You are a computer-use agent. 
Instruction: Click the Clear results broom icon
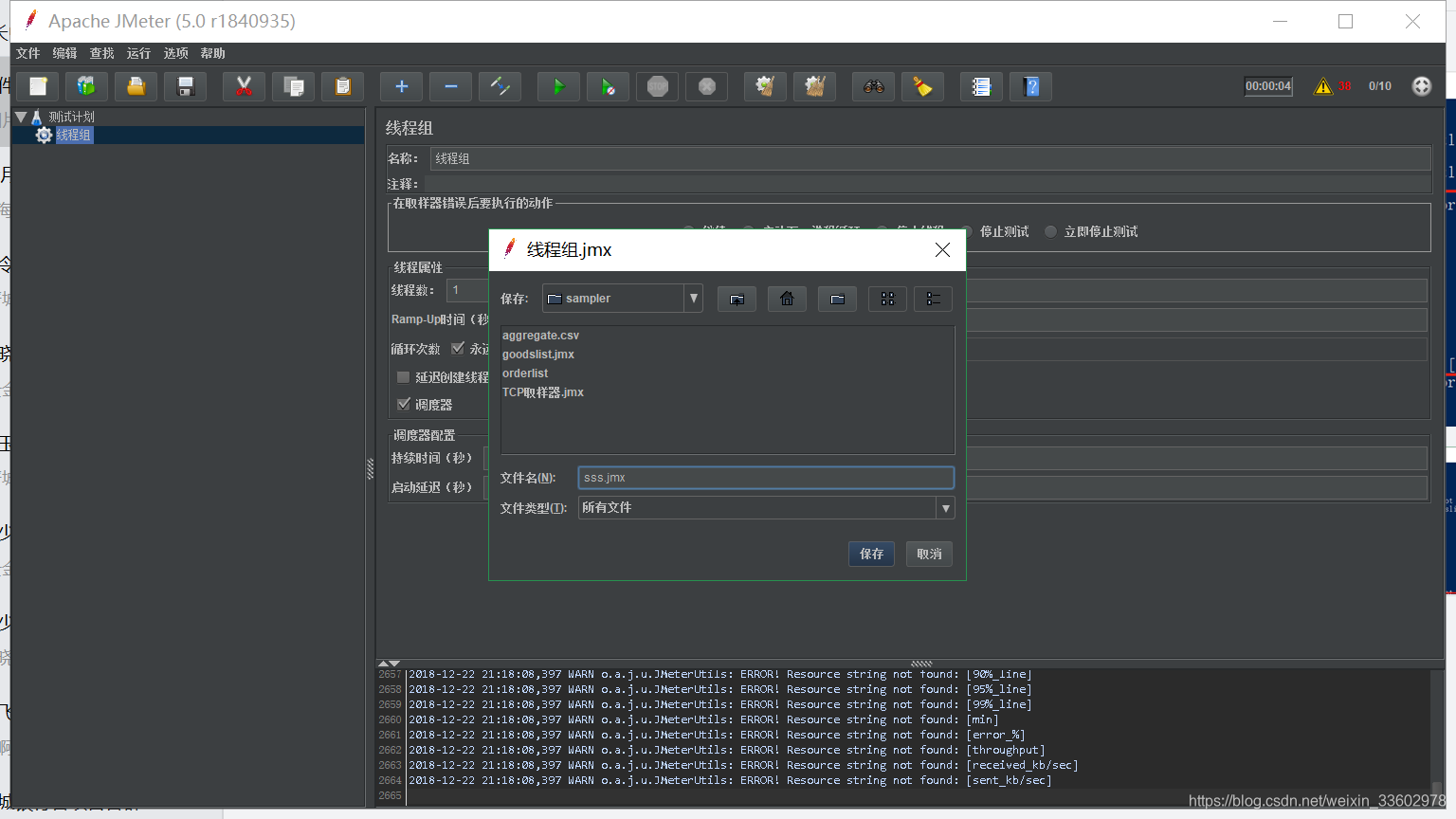point(766,86)
